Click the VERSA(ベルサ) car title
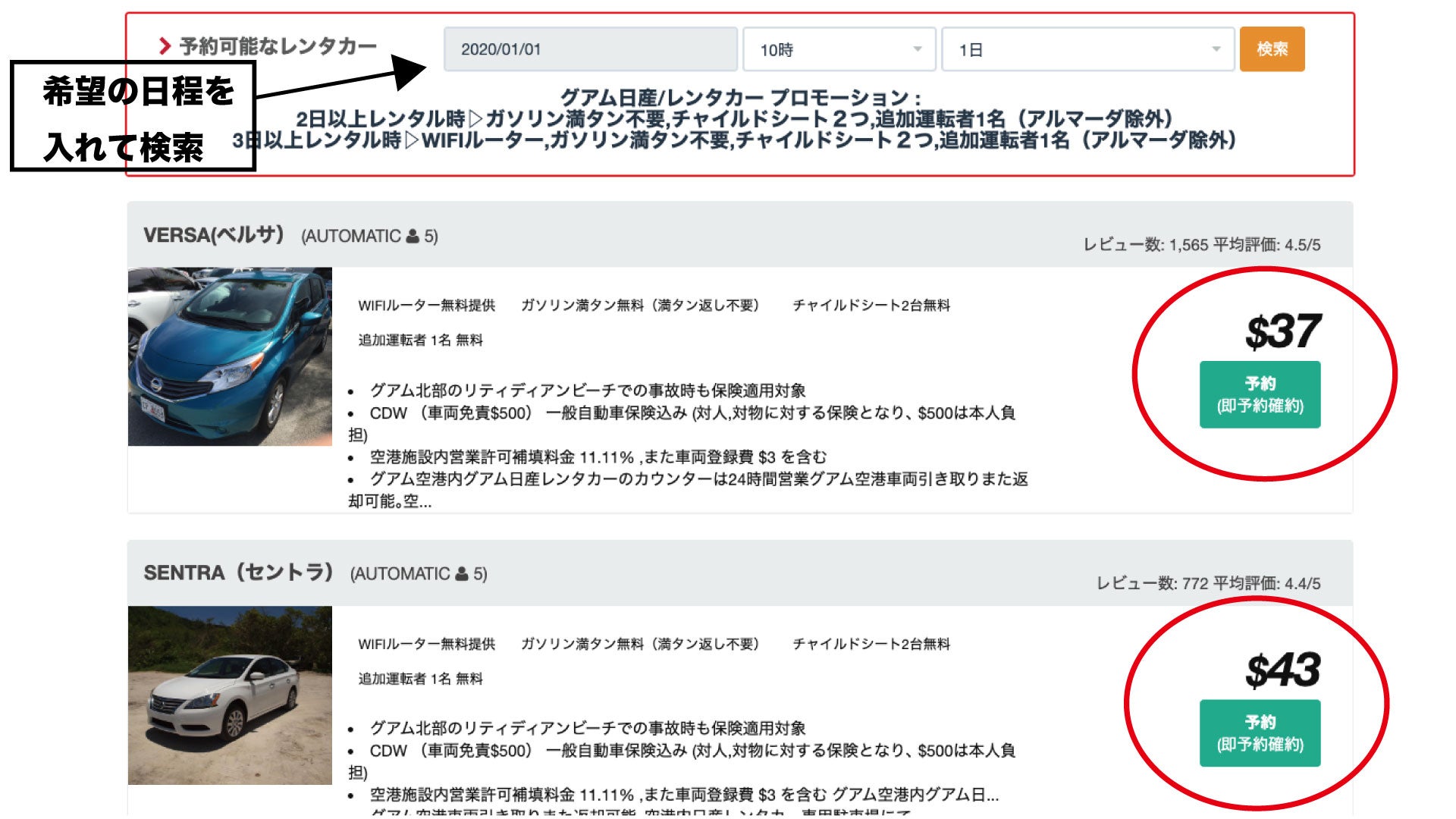This screenshot has width=1456, height=819. 214,235
